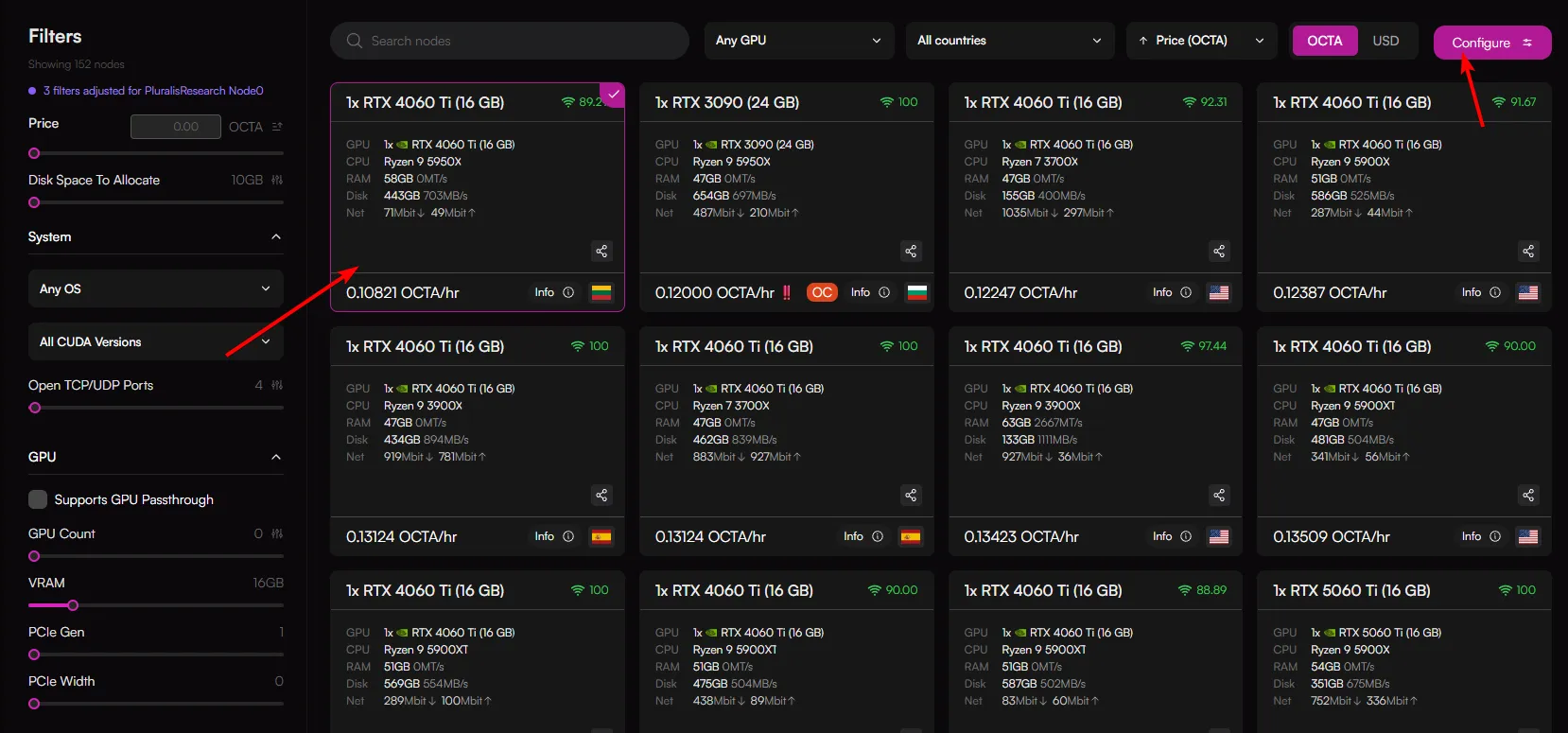Viewport: 1568px width, 733px height.
Task: Click the sort icon next to Price OCTA filter
Action: pos(277,126)
